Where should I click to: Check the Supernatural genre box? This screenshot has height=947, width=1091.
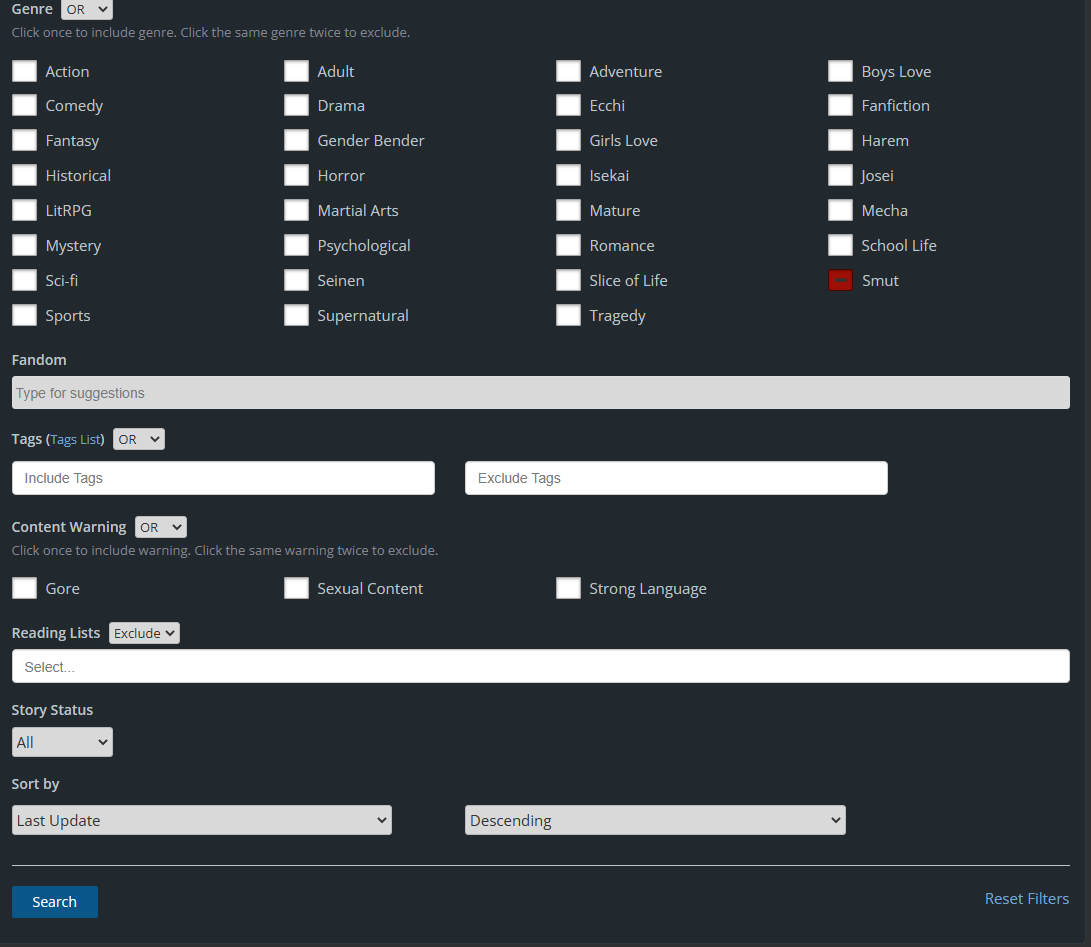coord(296,316)
